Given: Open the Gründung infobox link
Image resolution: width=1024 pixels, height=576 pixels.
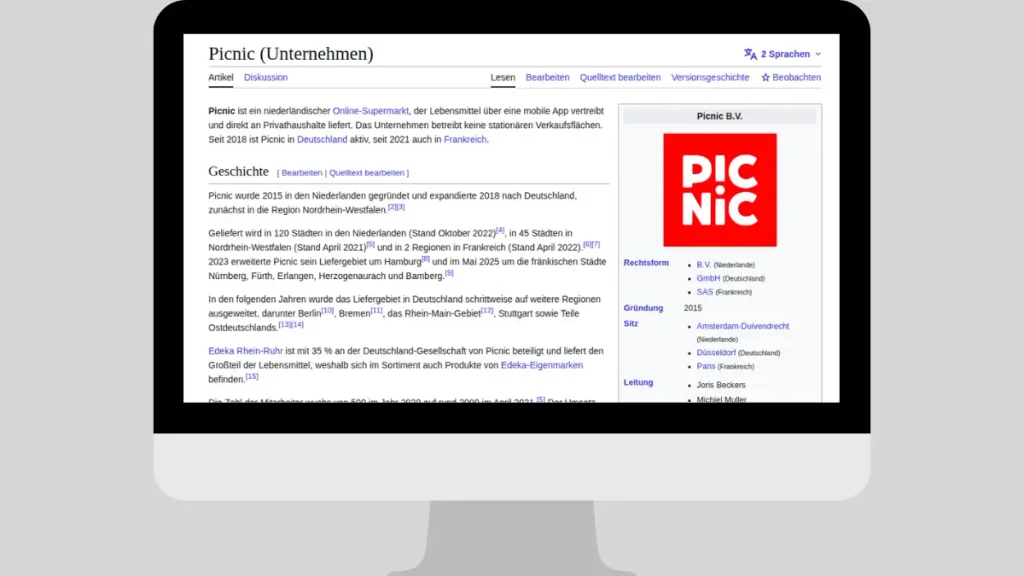Looking at the screenshot, I should tap(643, 308).
